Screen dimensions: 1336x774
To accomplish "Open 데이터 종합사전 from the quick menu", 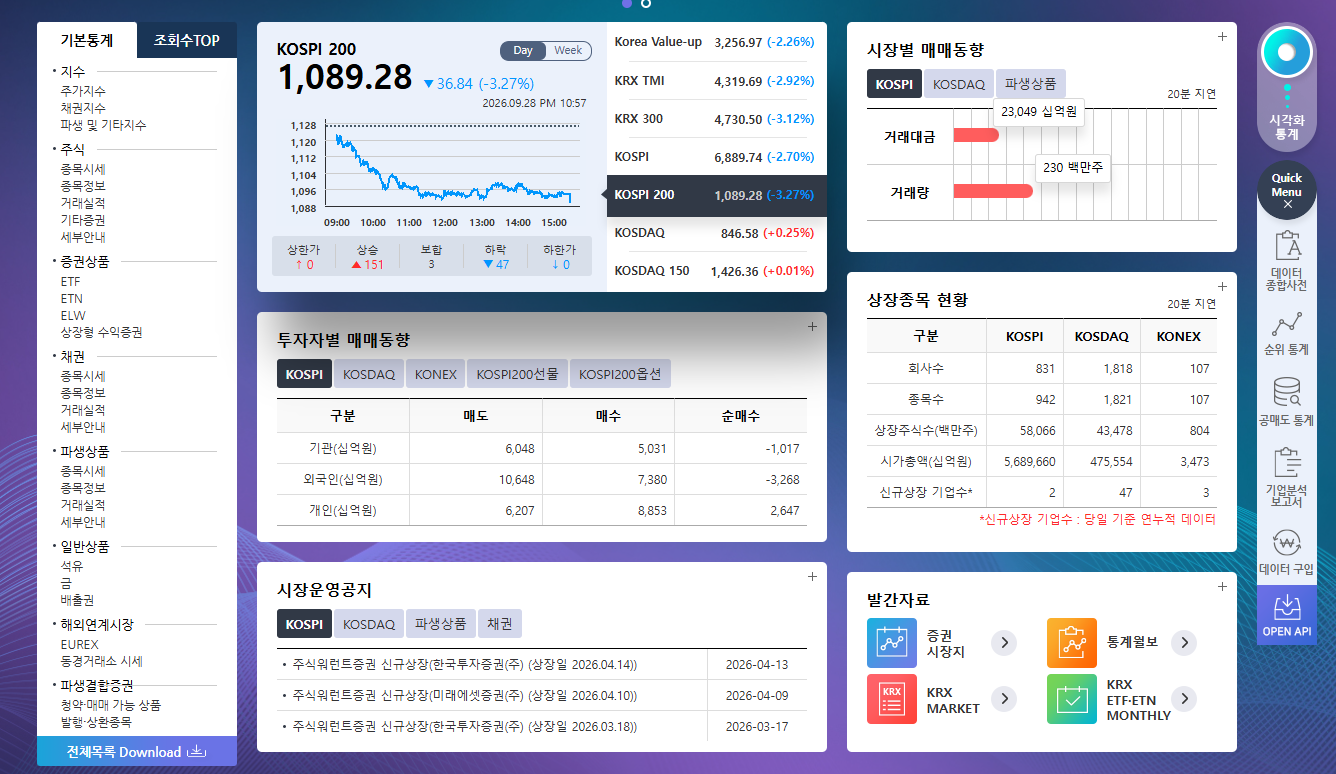I will 1287,260.
